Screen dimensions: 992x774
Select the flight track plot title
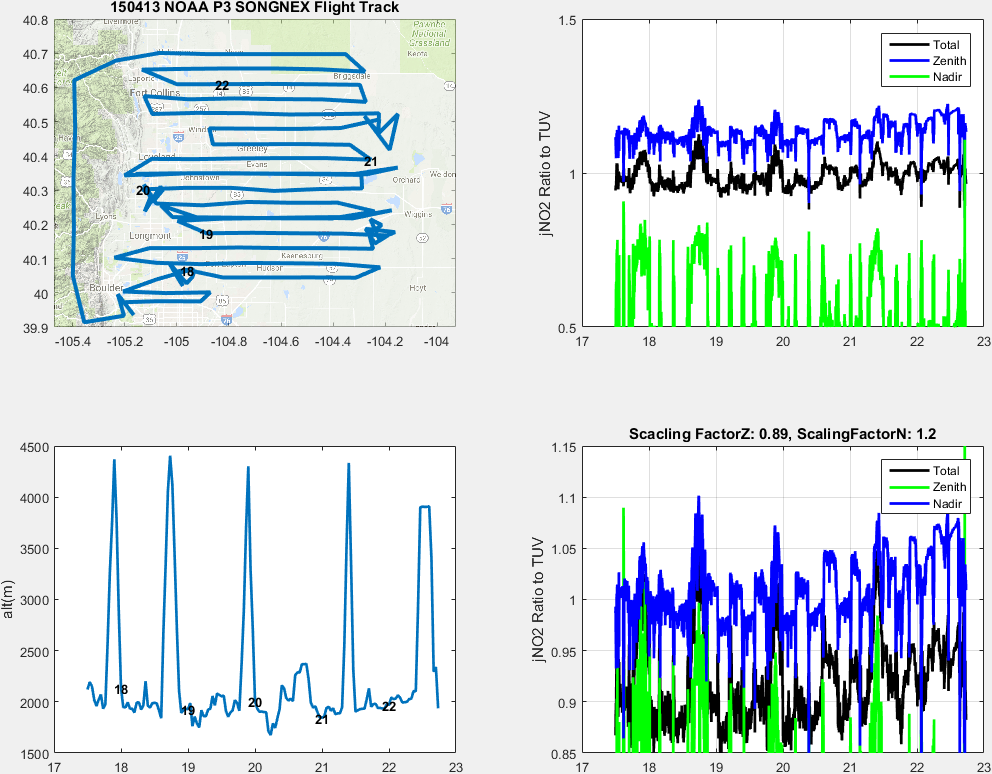[254, 8]
